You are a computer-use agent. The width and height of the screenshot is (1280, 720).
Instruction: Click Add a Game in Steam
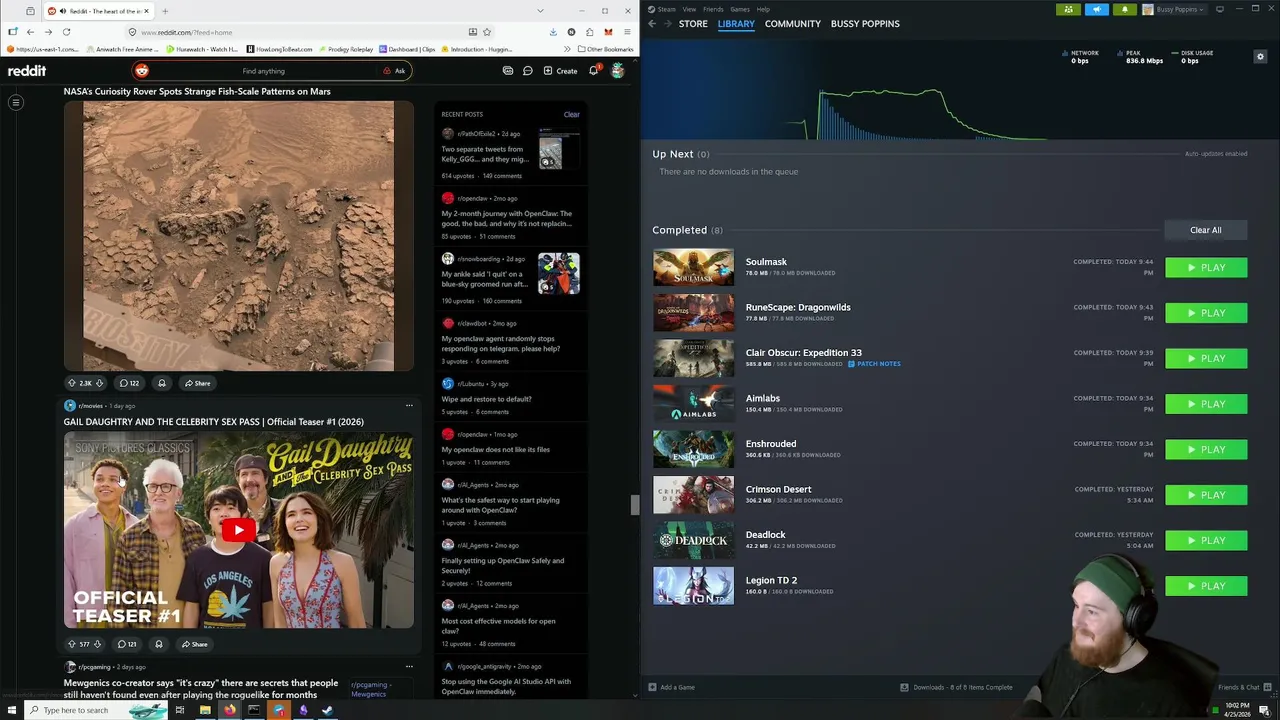[671, 687]
